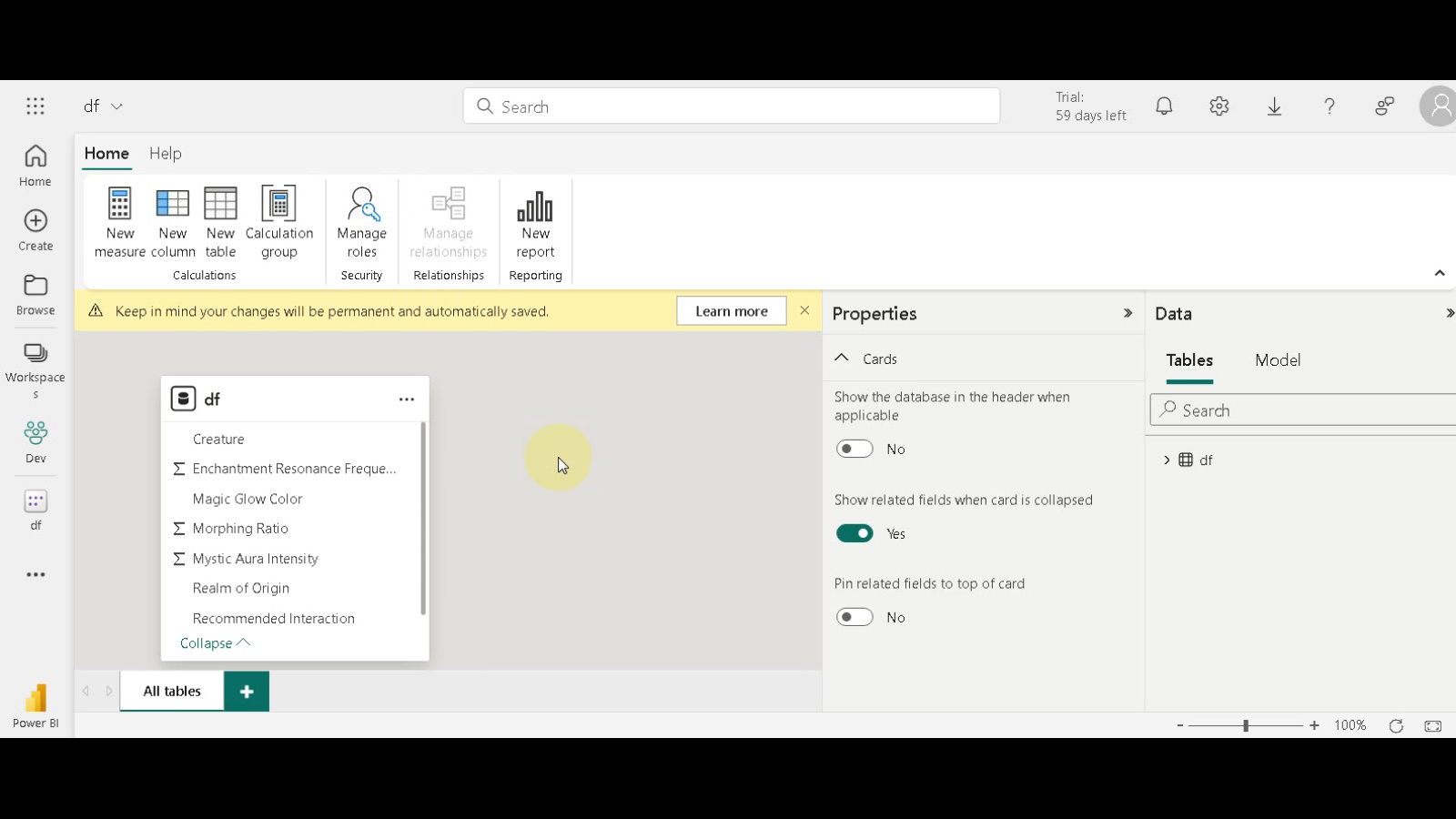
Task: Add a new layout tab with plus
Action: tap(247, 692)
